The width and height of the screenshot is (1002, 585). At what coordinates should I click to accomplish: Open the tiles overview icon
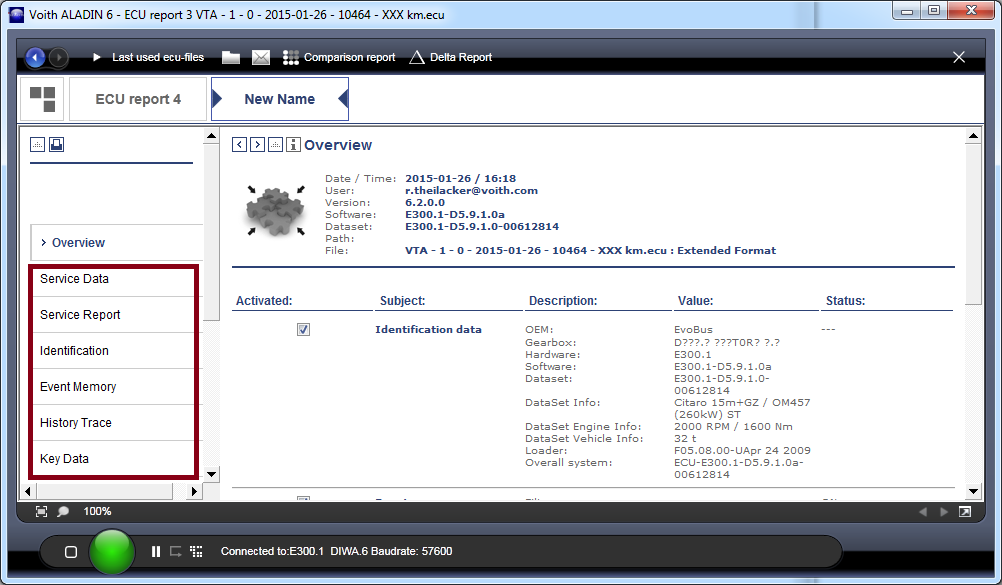(43, 99)
